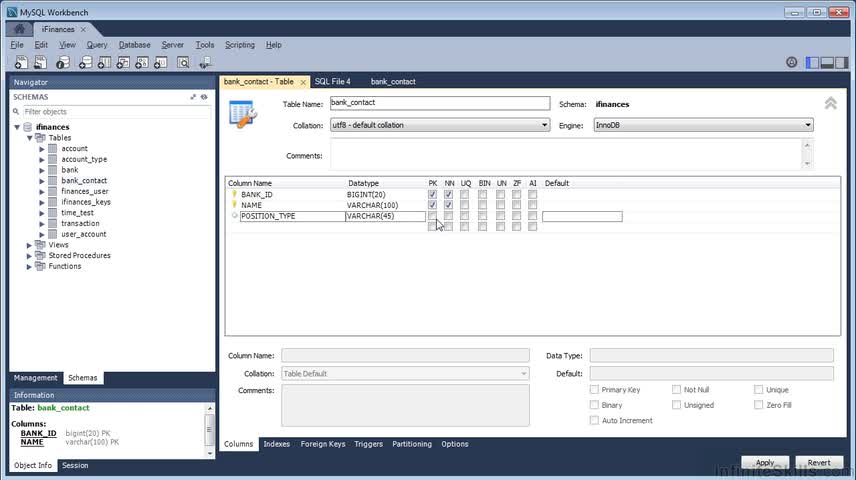The width and height of the screenshot is (856, 480).
Task: Open the Home screen tab icon
Action: point(20,29)
